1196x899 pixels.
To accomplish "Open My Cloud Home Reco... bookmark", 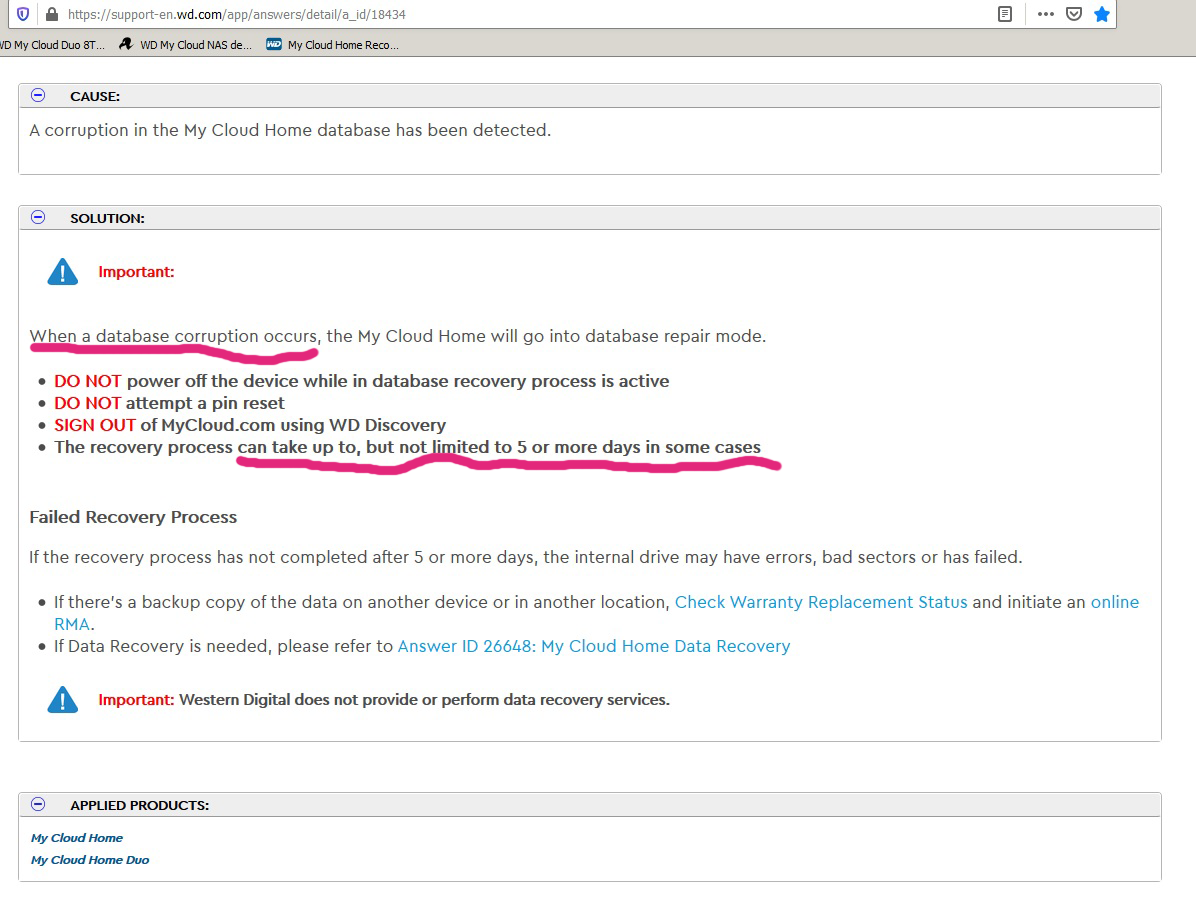I will pyautogui.click(x=333, y=45).
